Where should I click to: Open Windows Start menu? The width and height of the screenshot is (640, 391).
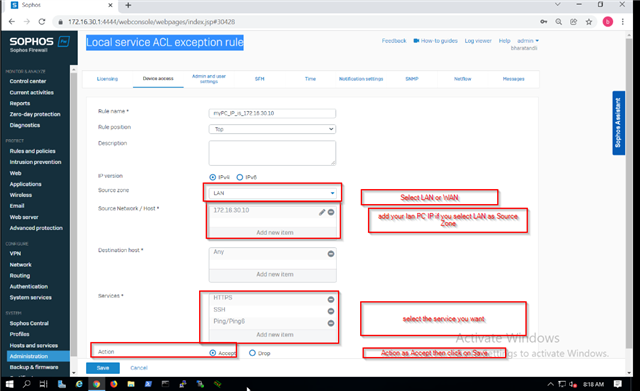point(9,384)
